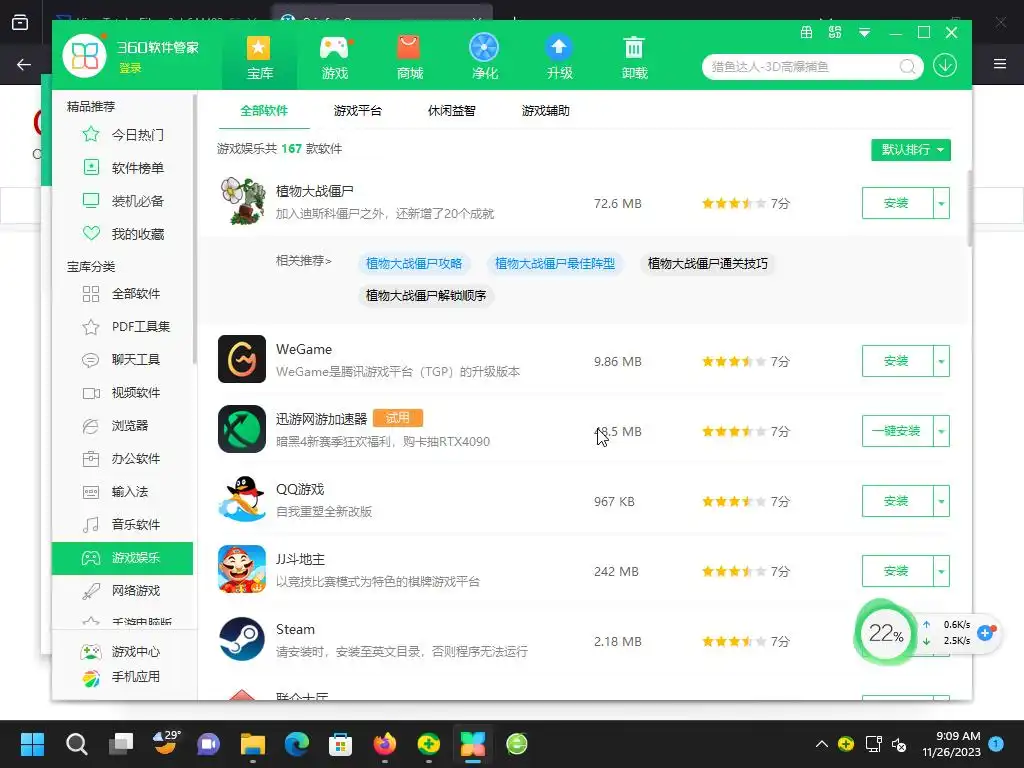Open the 商城 shopping bag section
The width and height of the screenshot is (1024, 768).
(x=409, y=57)
